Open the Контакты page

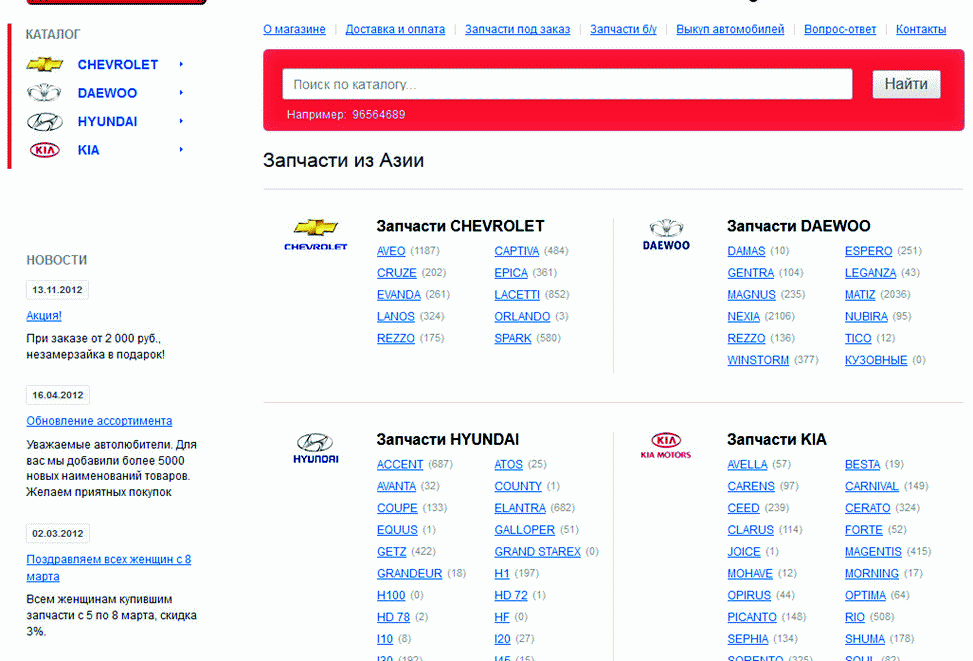[921, 29]
